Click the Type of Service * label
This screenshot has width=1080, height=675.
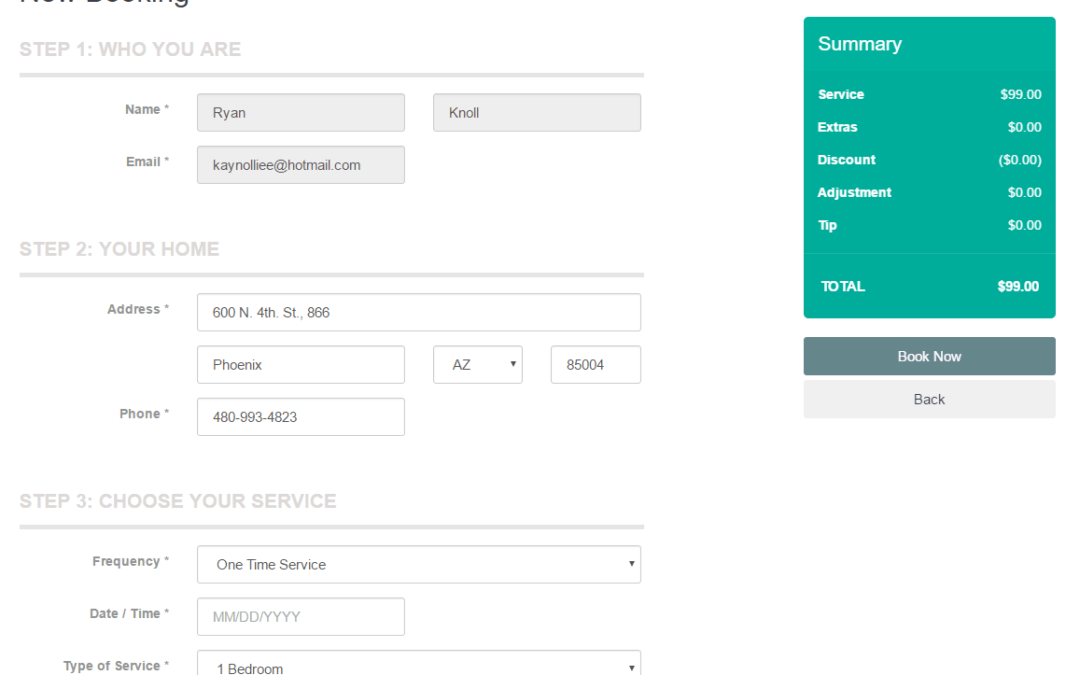click(116, 666)
